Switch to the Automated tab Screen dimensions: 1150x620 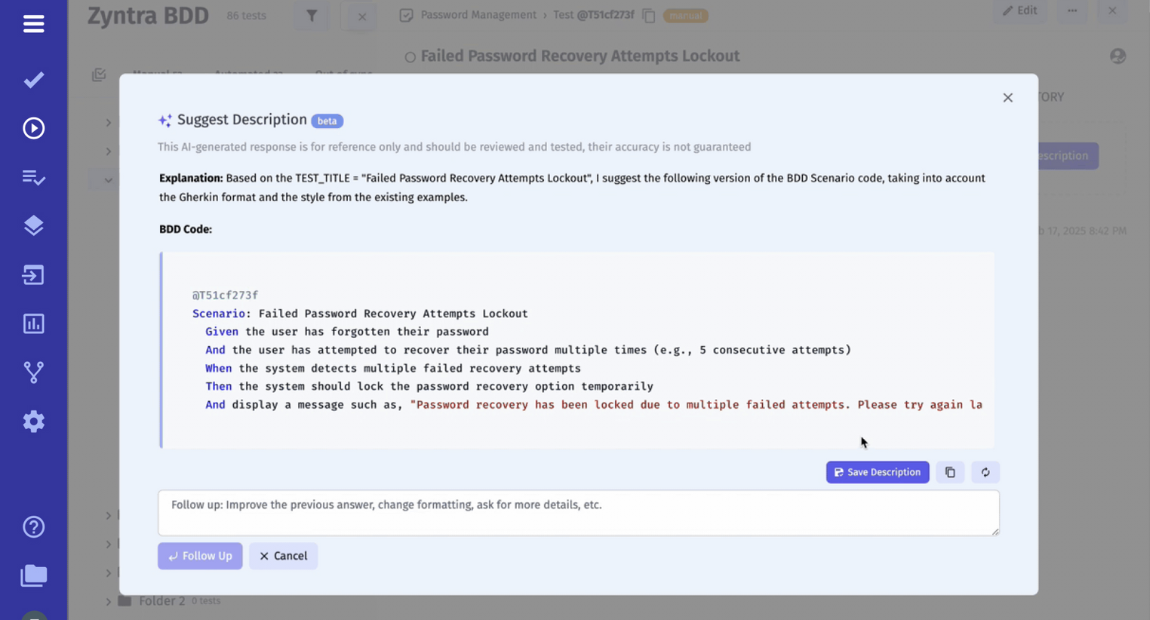pos(248,74)
